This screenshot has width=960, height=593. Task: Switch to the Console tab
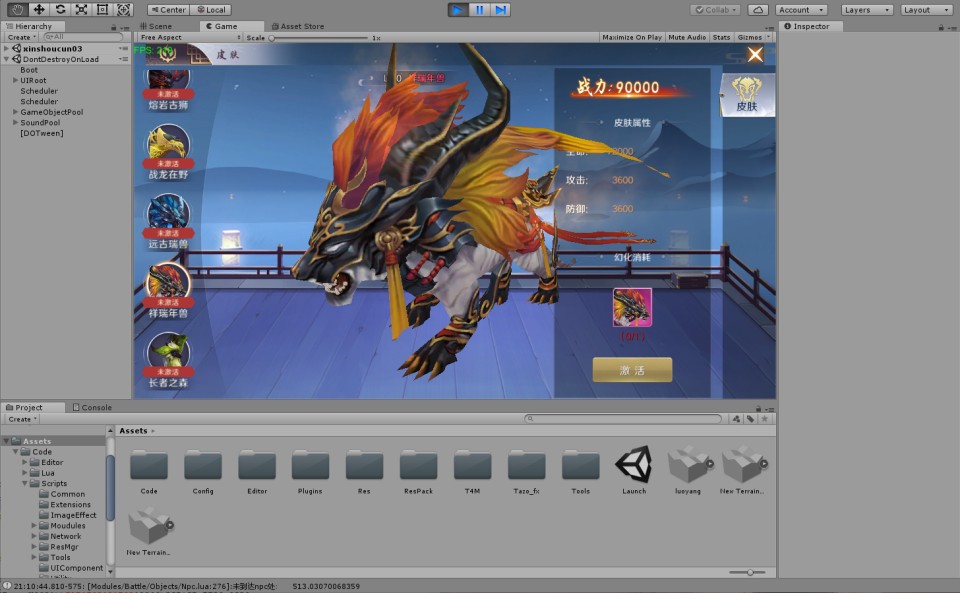tap(92, 407)
